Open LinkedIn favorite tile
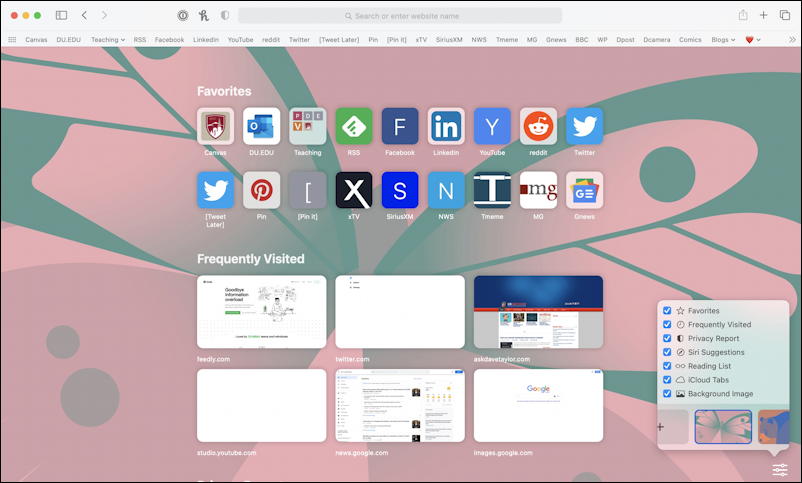 click(x=446, y=126)
